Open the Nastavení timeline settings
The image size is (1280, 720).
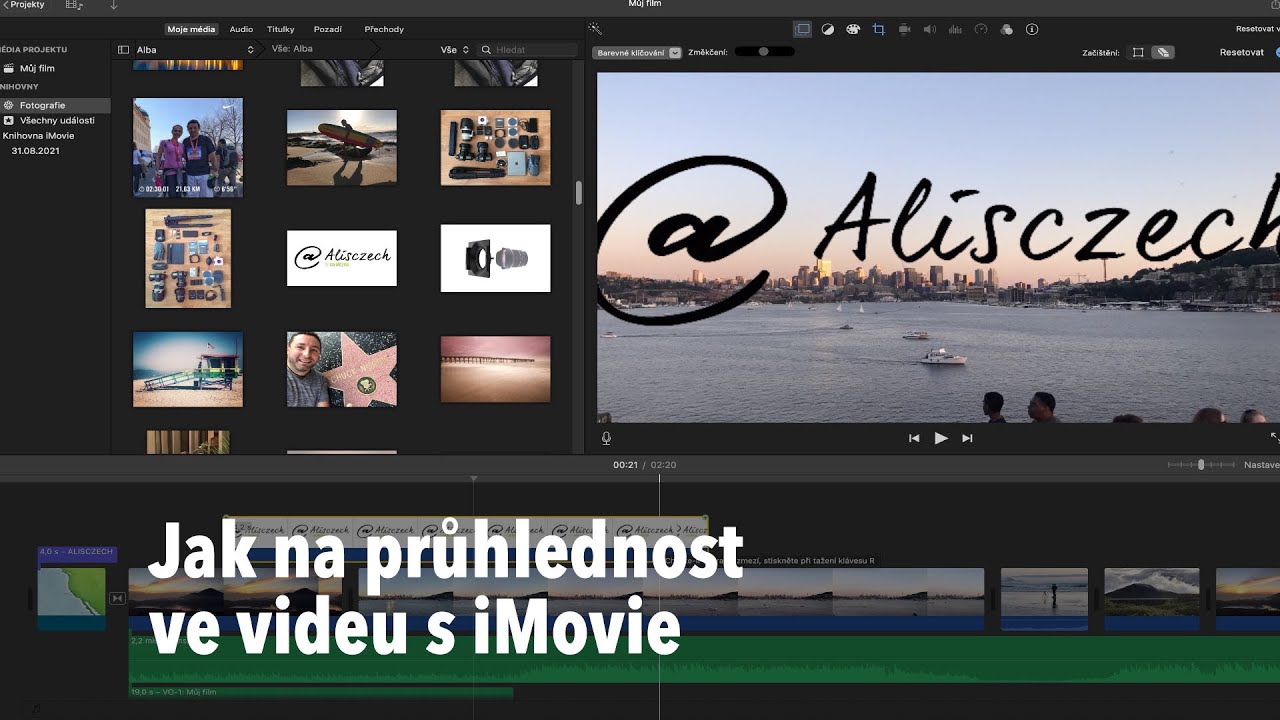click(x=1261, y=465)
